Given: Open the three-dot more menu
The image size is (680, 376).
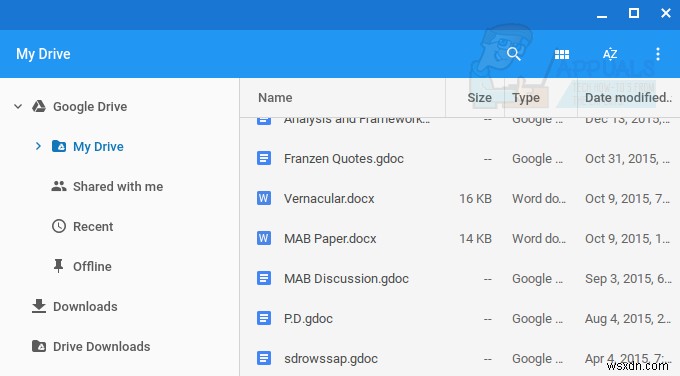Looking at the screenshot, I should 658,54.
